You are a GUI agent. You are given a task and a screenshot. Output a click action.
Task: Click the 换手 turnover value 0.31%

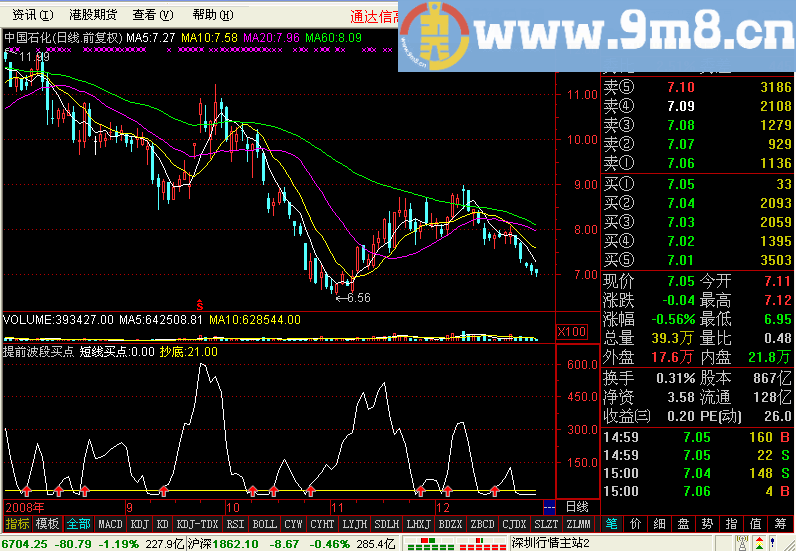tap(675, 378)
